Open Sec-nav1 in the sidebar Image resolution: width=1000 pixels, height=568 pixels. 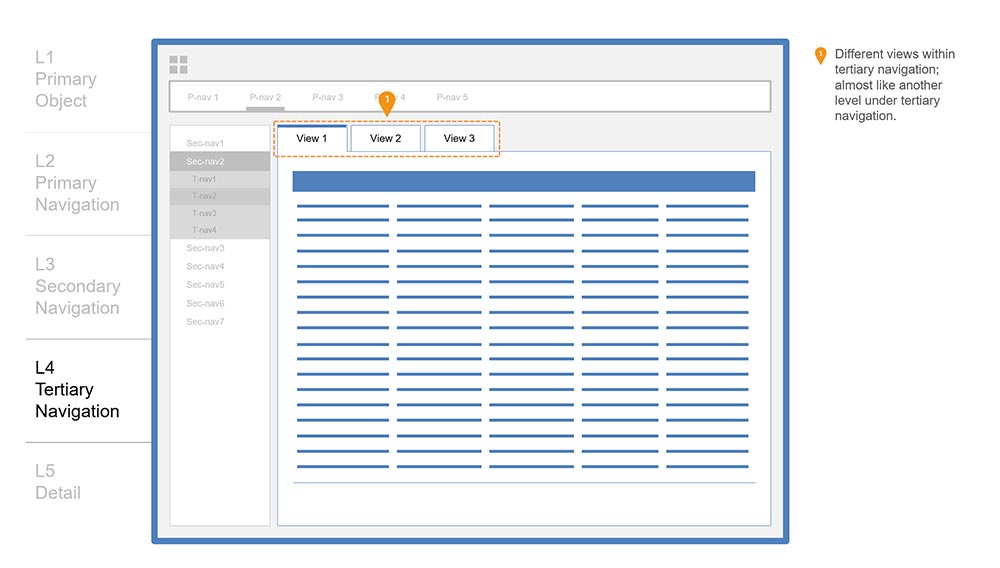[205, 144]
